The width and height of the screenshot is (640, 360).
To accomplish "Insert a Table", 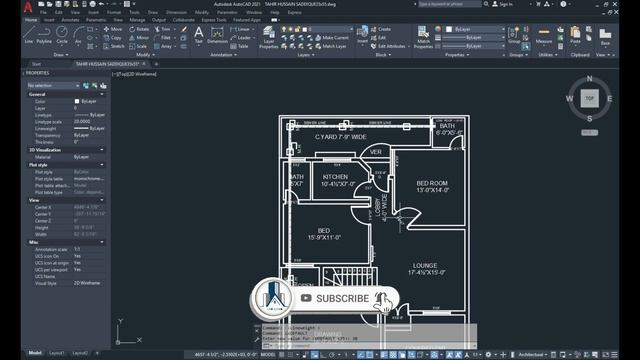I will [x=239, y=47].
